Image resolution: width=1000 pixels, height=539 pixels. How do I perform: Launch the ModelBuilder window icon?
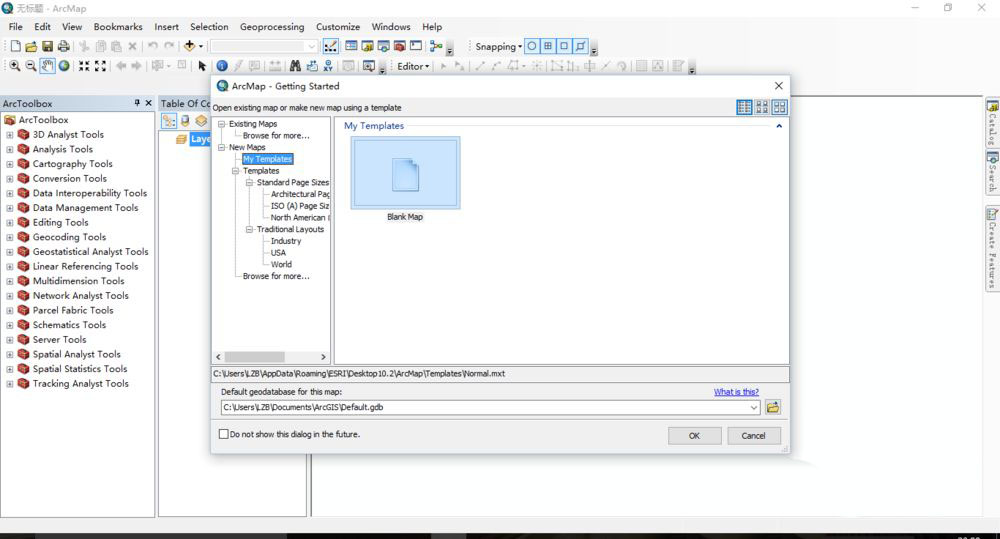point(436,46)
